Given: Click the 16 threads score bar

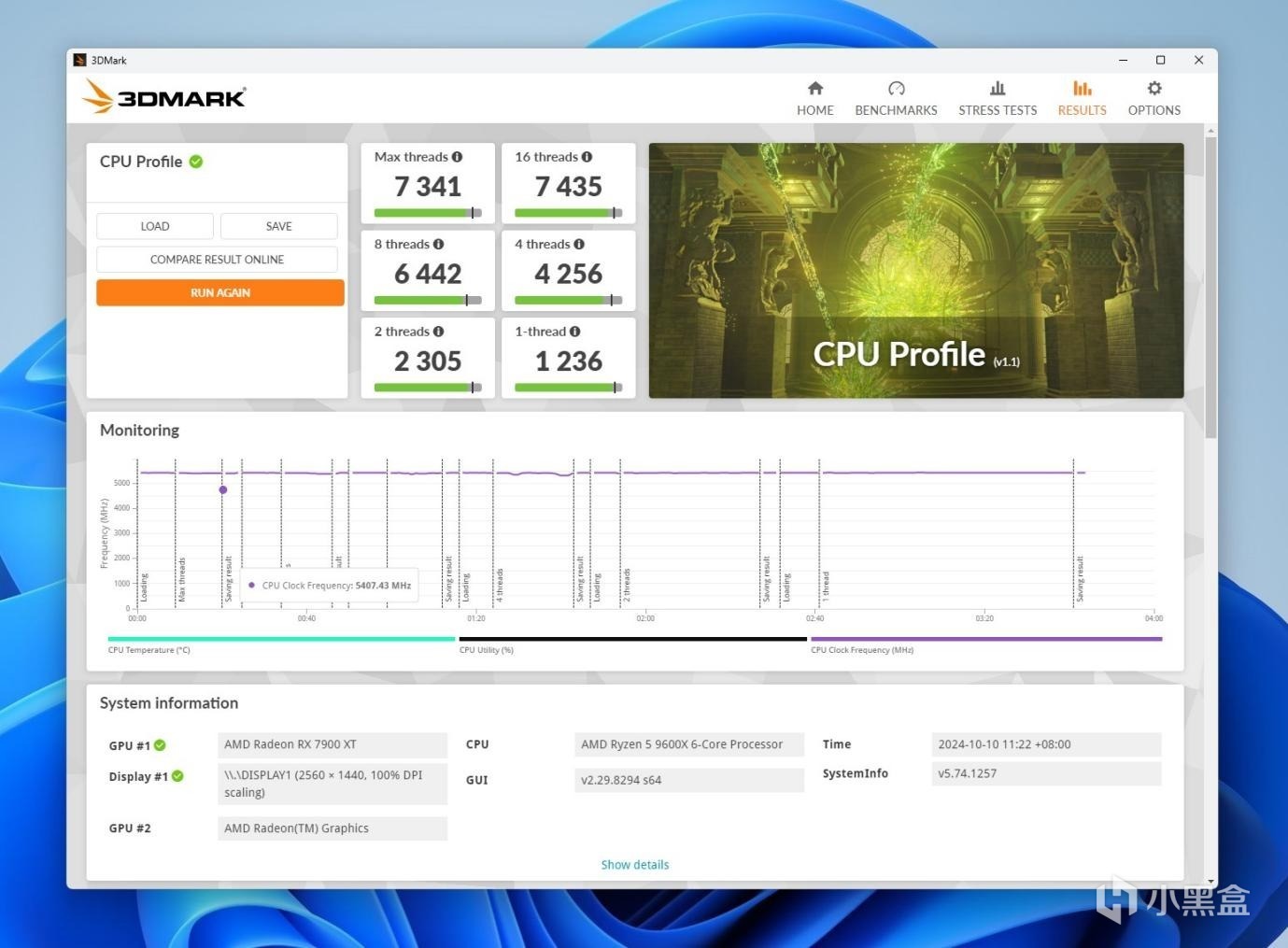Looking at the screenshot, I should tap(568, 213).
